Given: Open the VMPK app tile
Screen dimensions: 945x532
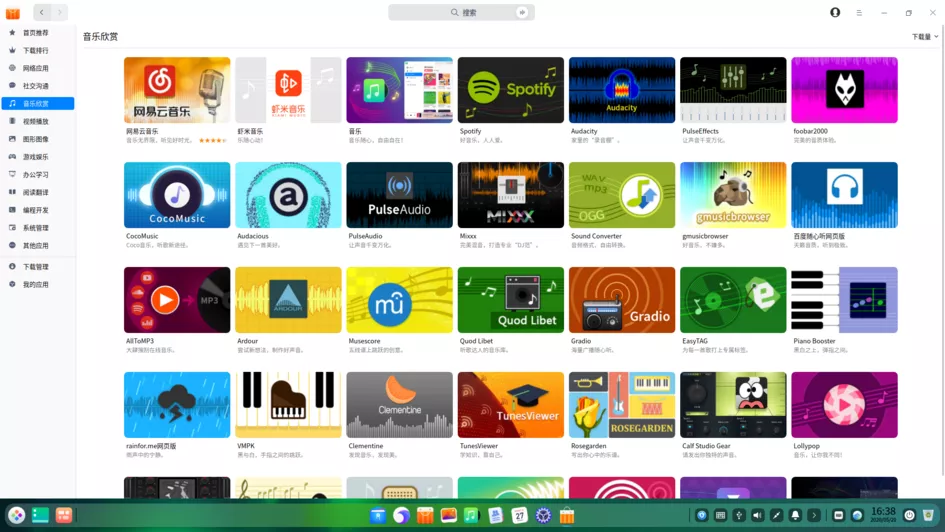Looking at the screenshot, I should click(x=288, y=405).
